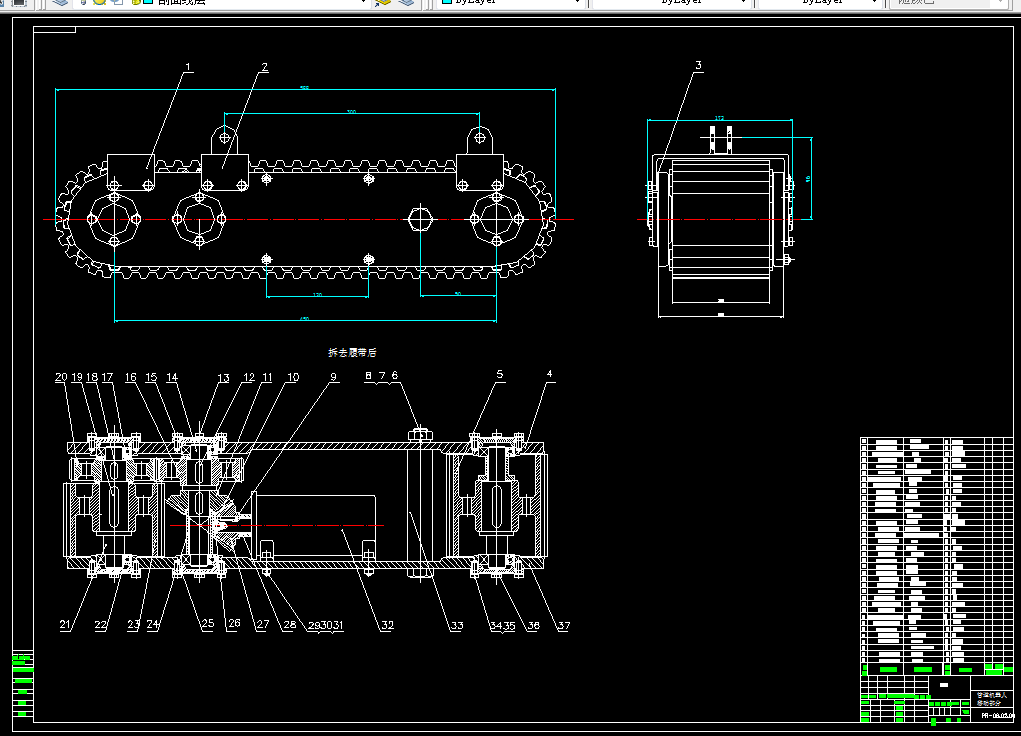Select part callout number 9

(333, 377)
